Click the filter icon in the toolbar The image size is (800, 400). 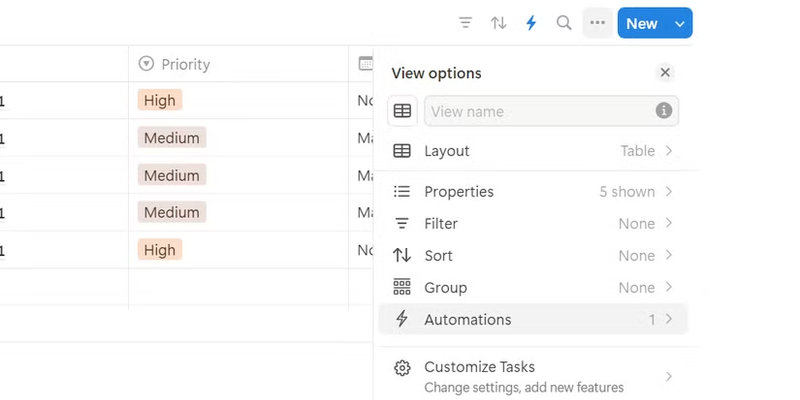[465, 23]
